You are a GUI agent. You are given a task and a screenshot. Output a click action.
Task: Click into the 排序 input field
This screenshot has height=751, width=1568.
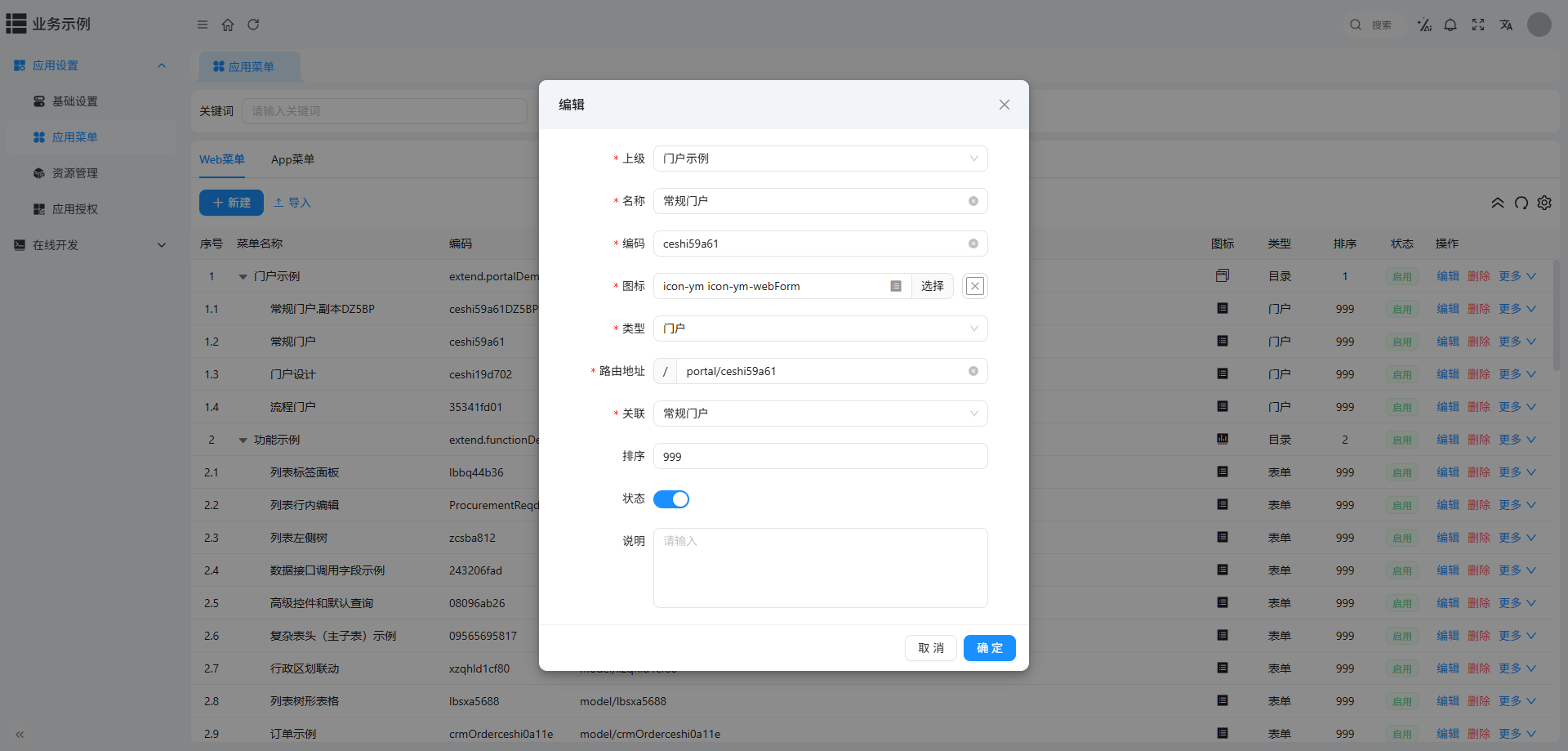(x=821, y=456)
